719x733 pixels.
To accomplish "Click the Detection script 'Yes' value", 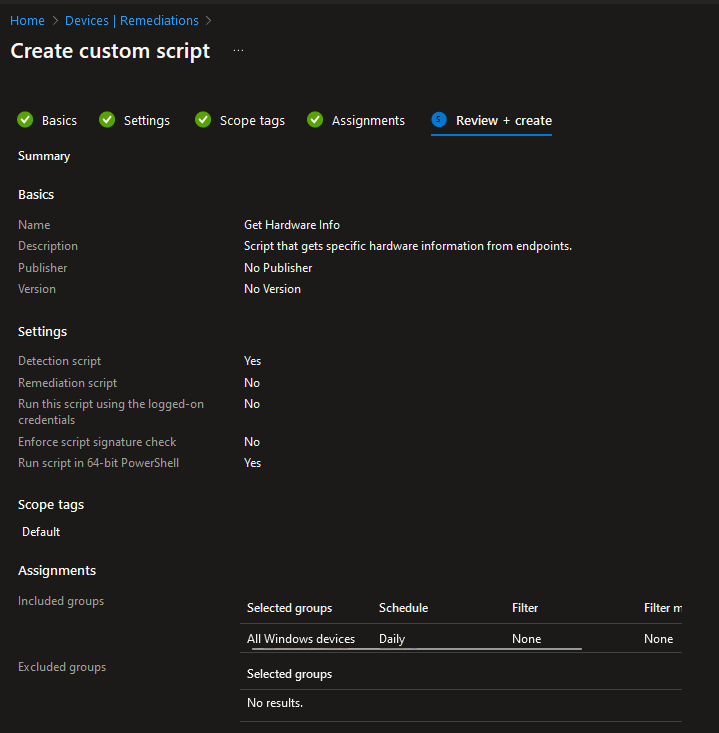I will (252, 361).
